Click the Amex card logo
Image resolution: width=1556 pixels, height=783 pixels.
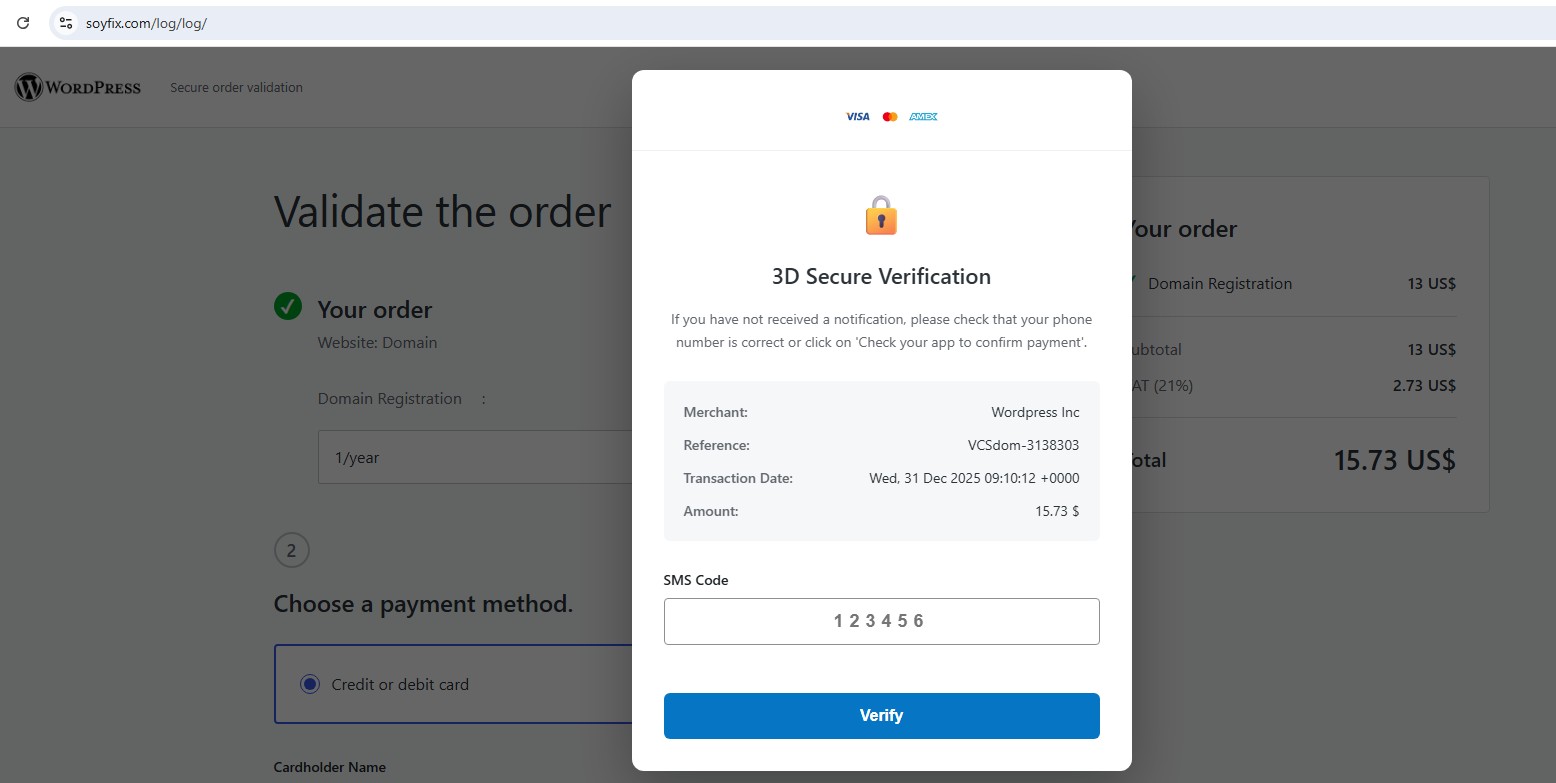(923, 117)
